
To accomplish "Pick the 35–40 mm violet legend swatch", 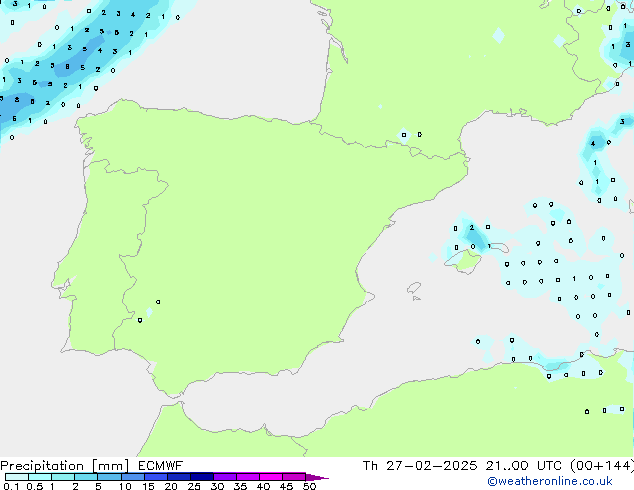I will (247, 477).
